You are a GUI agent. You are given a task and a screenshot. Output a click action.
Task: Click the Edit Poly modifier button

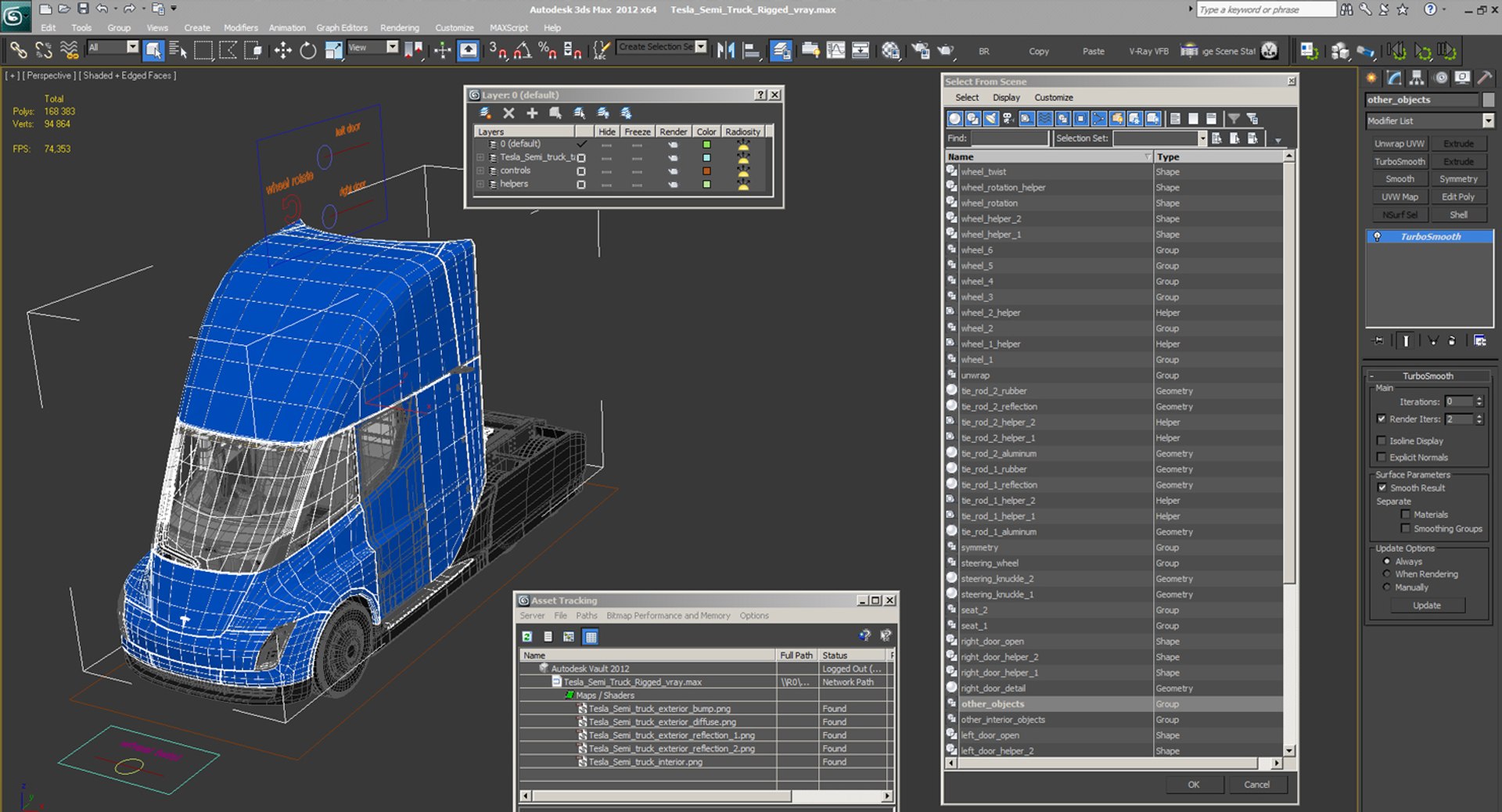(x=1458, y=197)
